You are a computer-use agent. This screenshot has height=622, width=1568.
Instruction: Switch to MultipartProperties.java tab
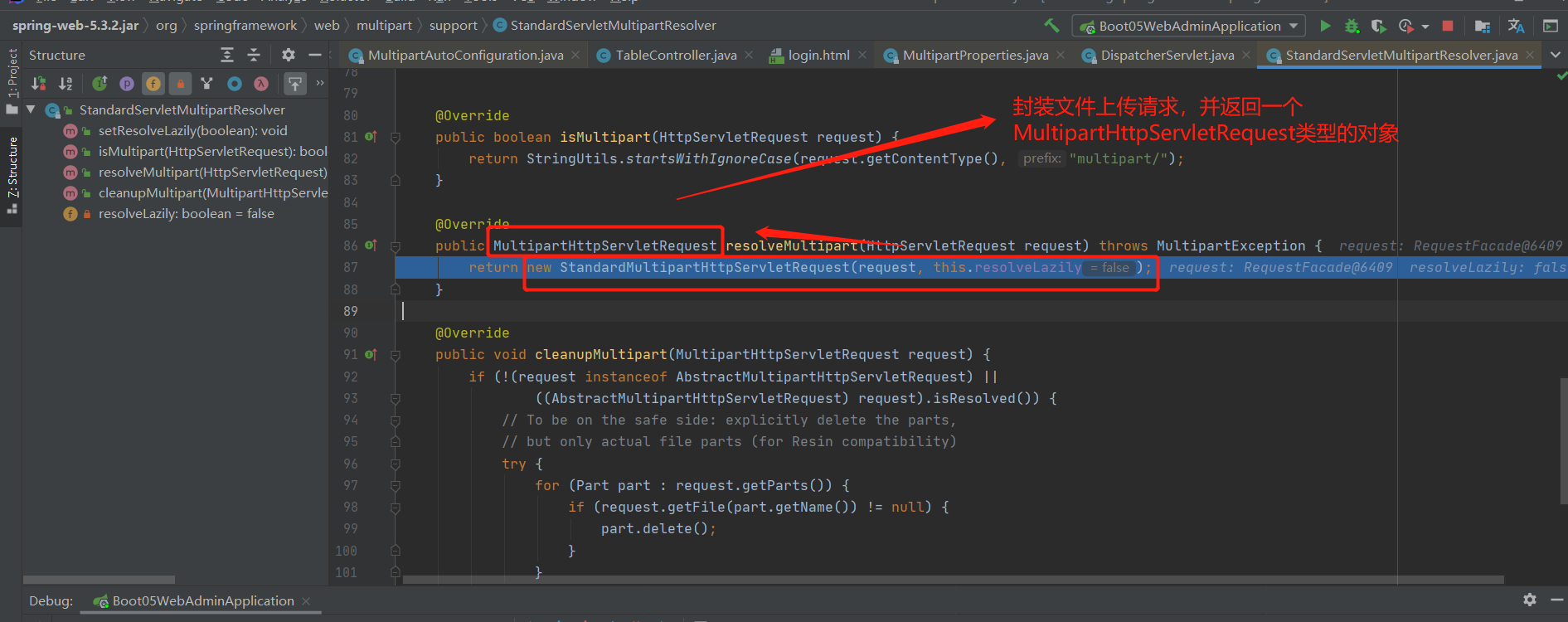tap(975, 55)
